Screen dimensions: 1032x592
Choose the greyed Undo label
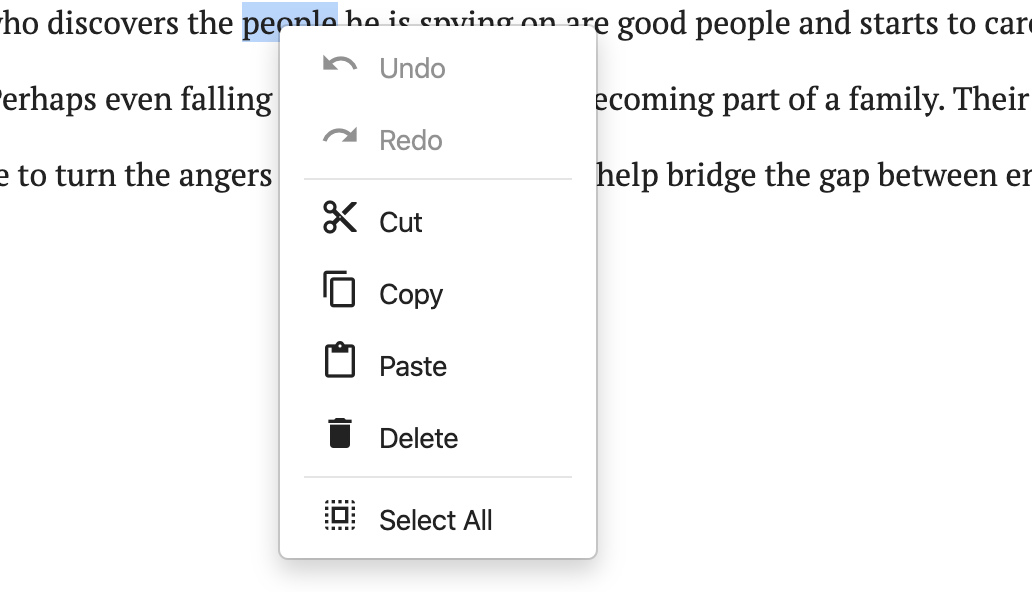(x=412, y=68)
